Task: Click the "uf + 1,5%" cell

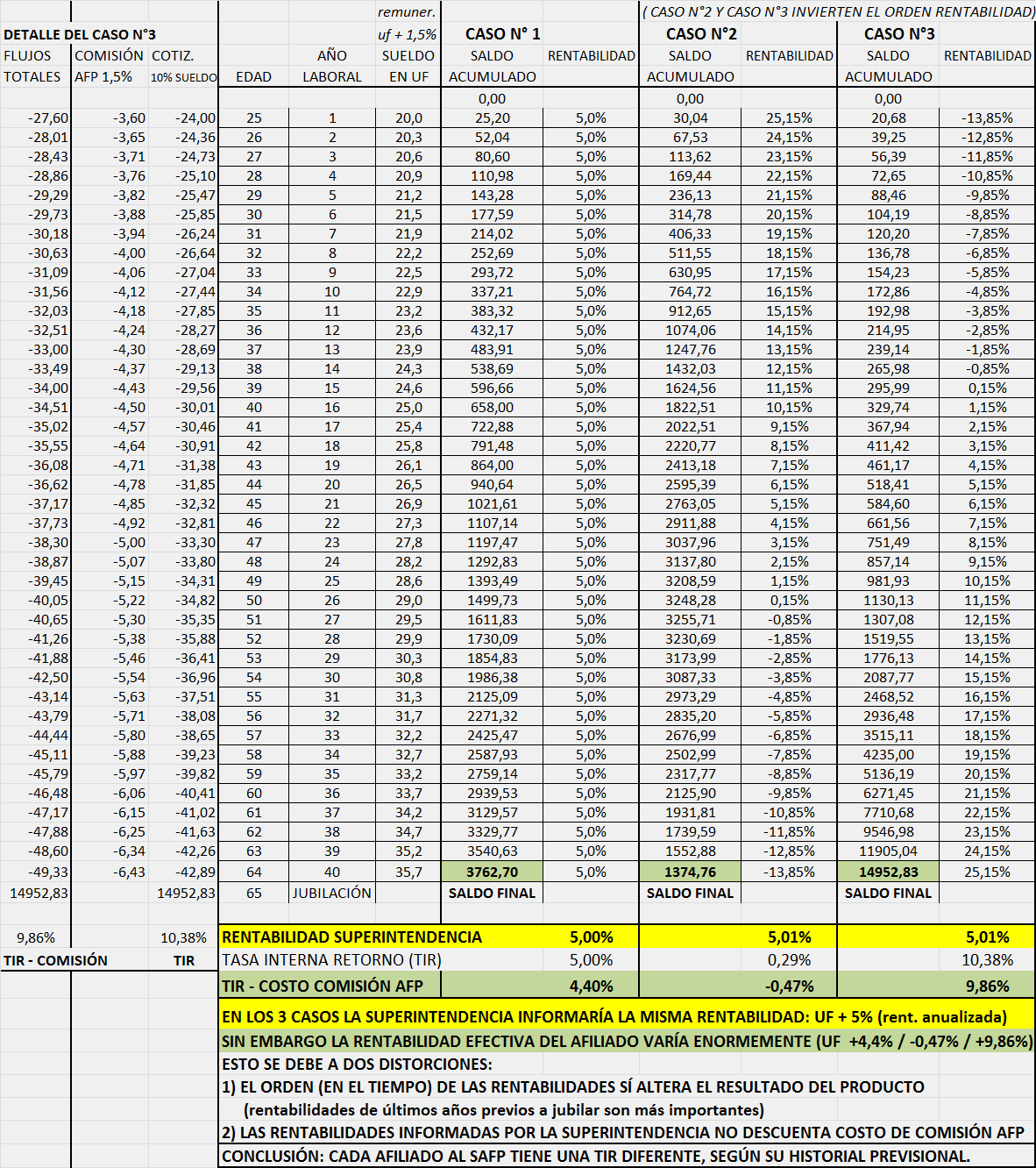Action: tap(407, 34)
